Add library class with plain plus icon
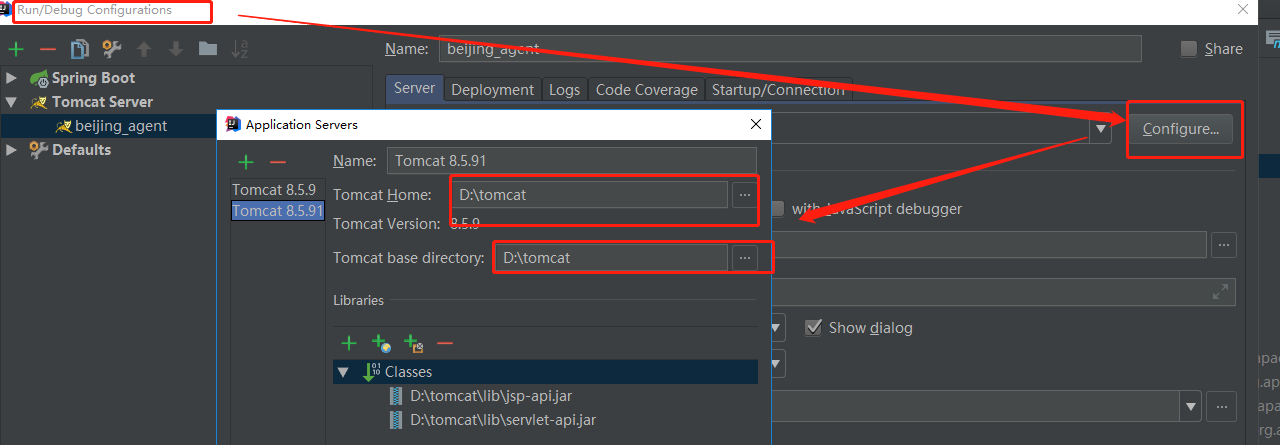Screen dimensions: 1280x445 pyautogui.click(x=348, y=343)
